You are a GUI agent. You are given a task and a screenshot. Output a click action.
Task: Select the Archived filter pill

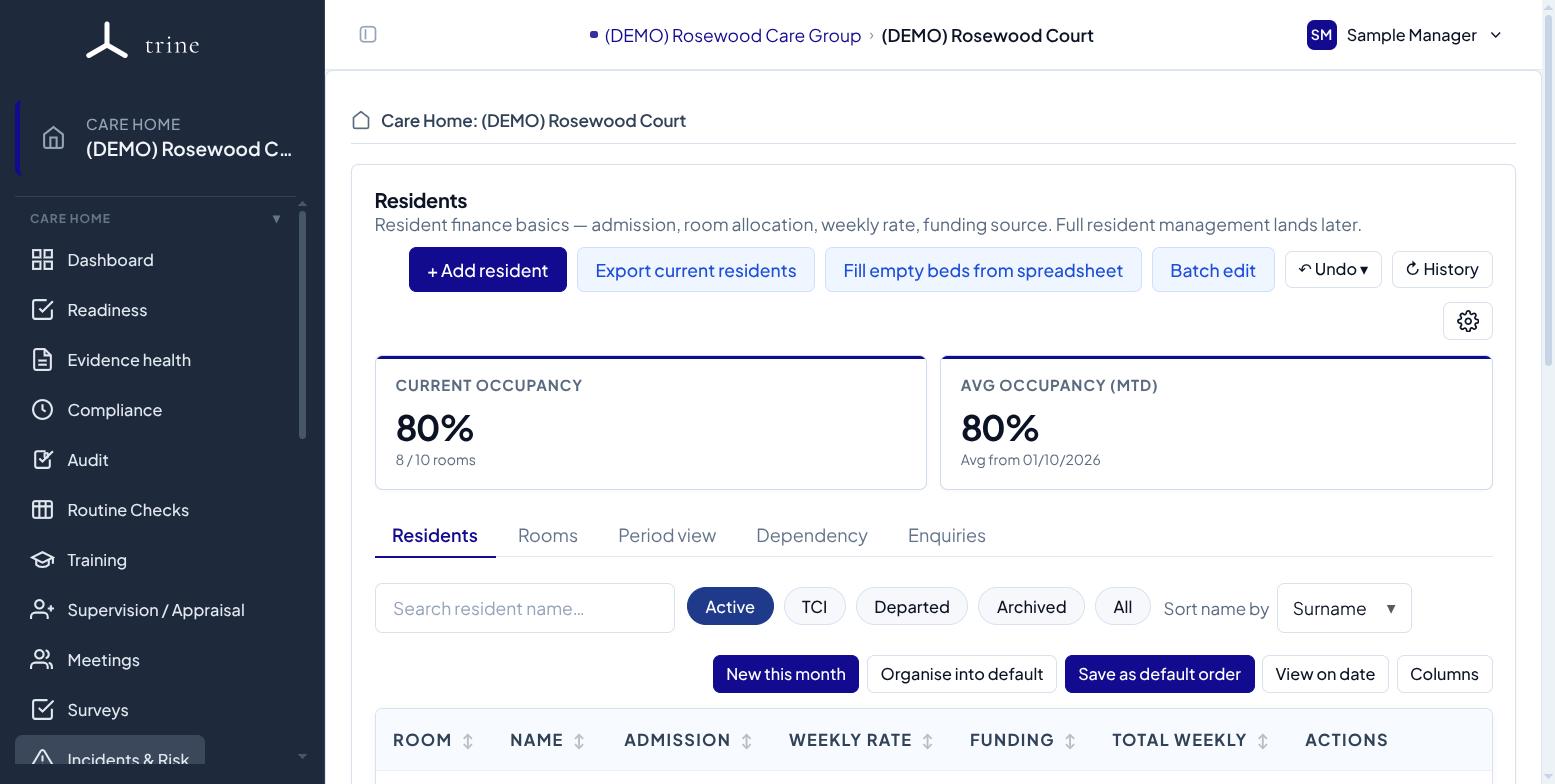click(x=1031, y=607)
